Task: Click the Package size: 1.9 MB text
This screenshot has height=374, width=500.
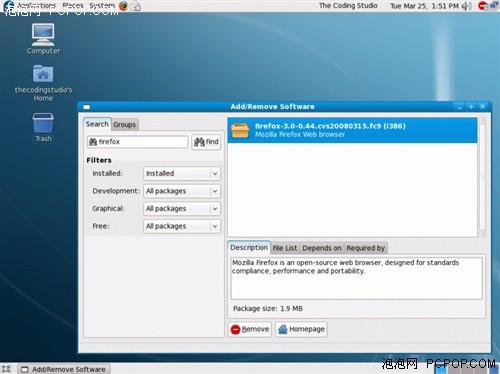Action: 268,309
